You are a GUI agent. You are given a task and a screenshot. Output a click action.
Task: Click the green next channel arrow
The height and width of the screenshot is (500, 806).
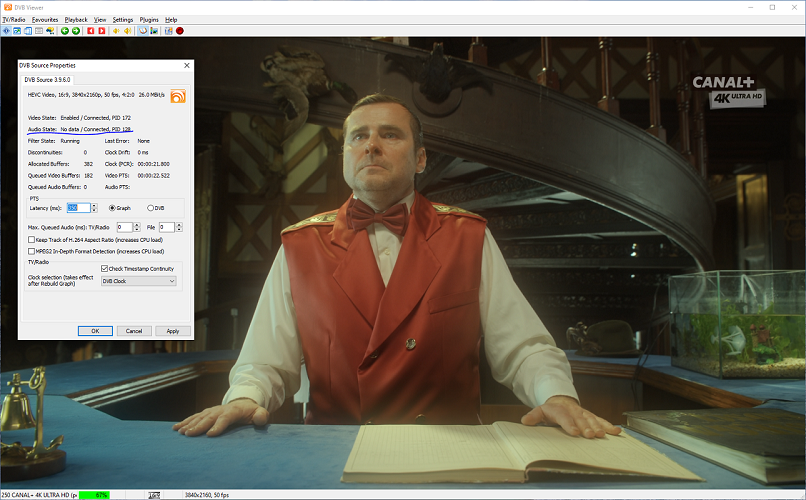(75, 31)
